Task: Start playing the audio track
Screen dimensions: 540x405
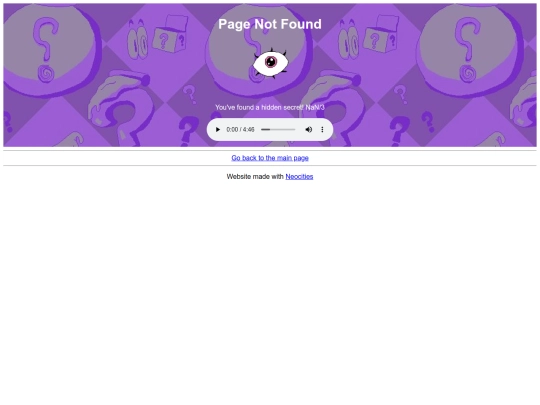Action: click(218, 129)
